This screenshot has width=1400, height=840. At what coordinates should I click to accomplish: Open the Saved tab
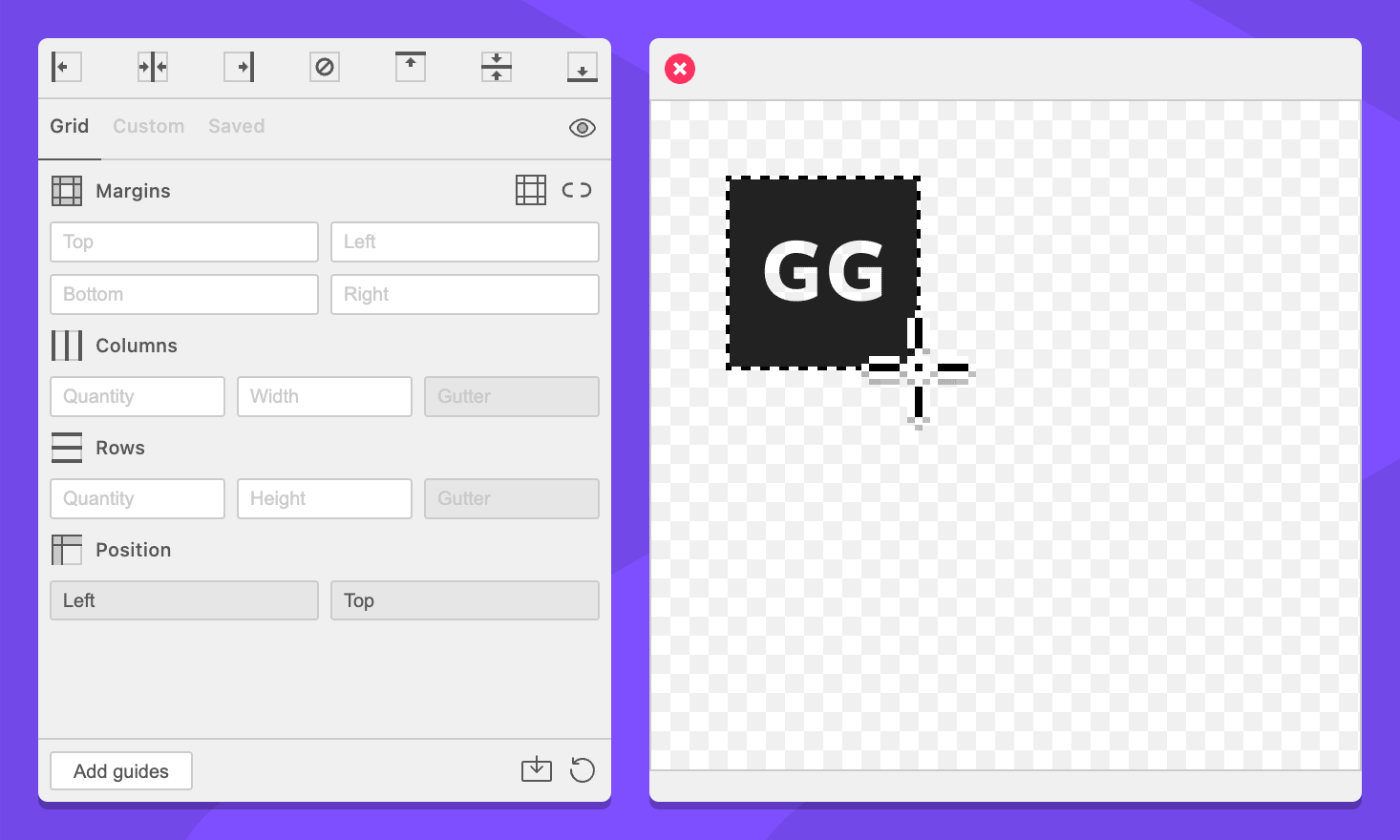pyautogui.click(x=237, y=126)
